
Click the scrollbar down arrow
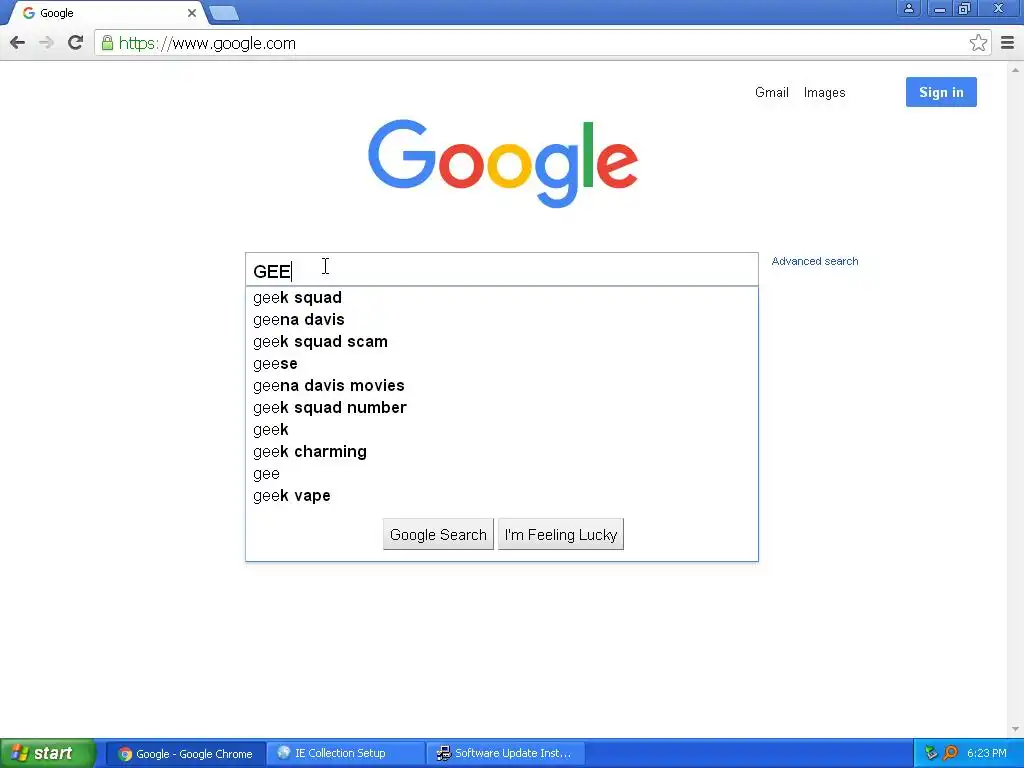[1016, 729]
